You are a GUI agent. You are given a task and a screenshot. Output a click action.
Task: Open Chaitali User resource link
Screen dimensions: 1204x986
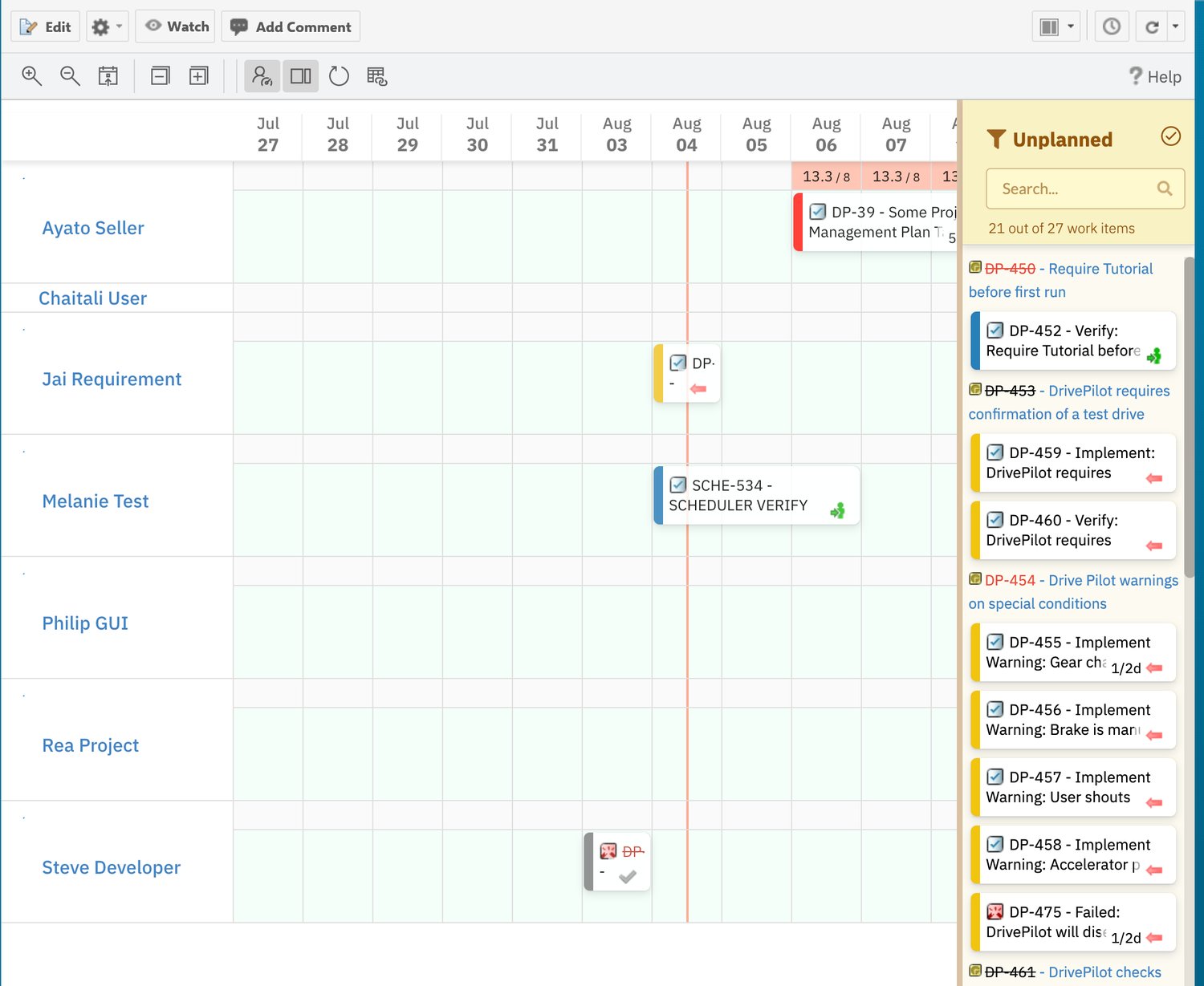[x=93, y=298]
